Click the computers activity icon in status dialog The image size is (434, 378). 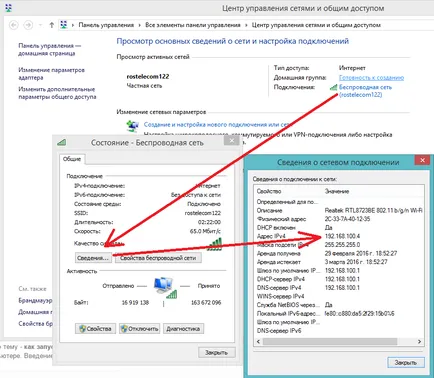click(165, 288)
